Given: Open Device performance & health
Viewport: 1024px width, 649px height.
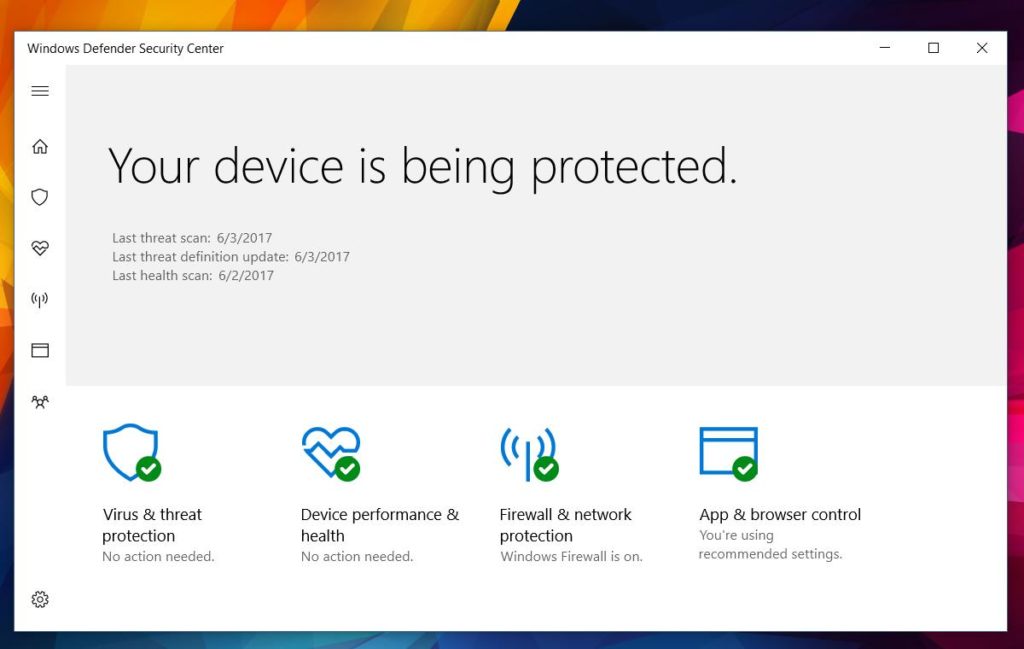Looking at the screenshot, I should [380, 524].
